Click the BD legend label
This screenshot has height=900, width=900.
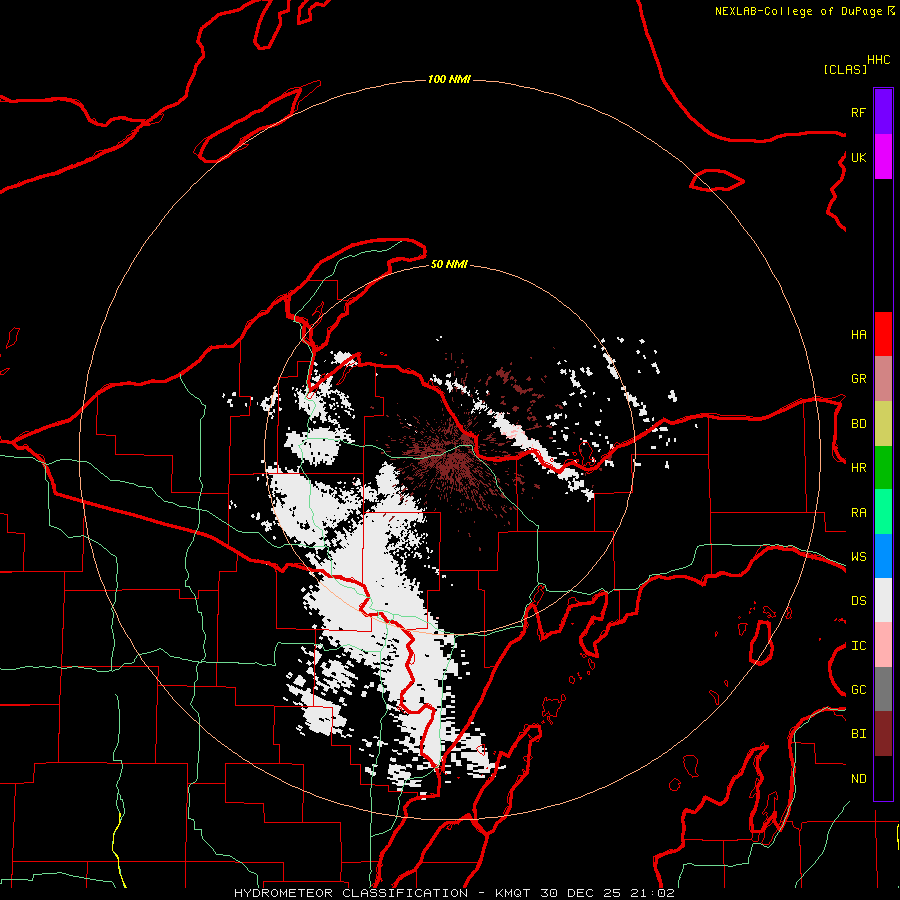[858, 424]
